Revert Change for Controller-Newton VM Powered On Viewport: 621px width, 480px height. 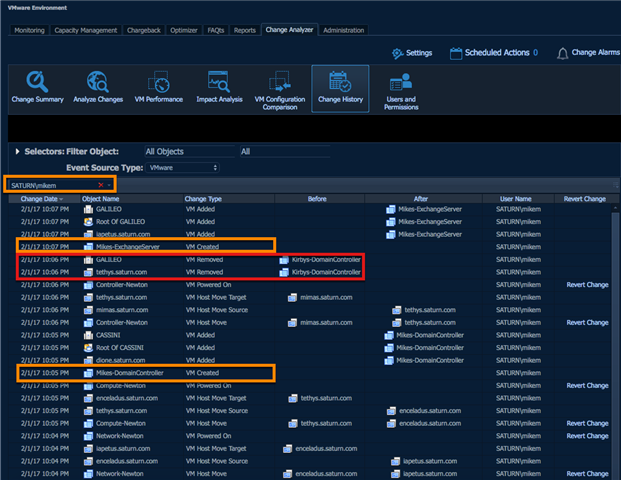point(587,285)
